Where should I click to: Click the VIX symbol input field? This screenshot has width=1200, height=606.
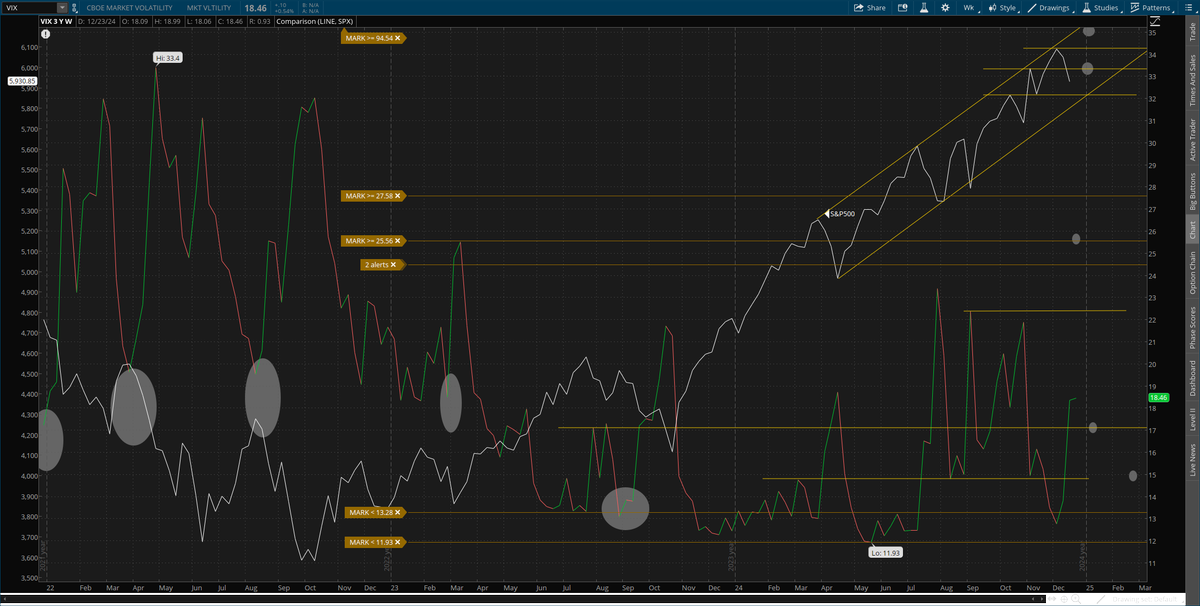tap(29, 8)
